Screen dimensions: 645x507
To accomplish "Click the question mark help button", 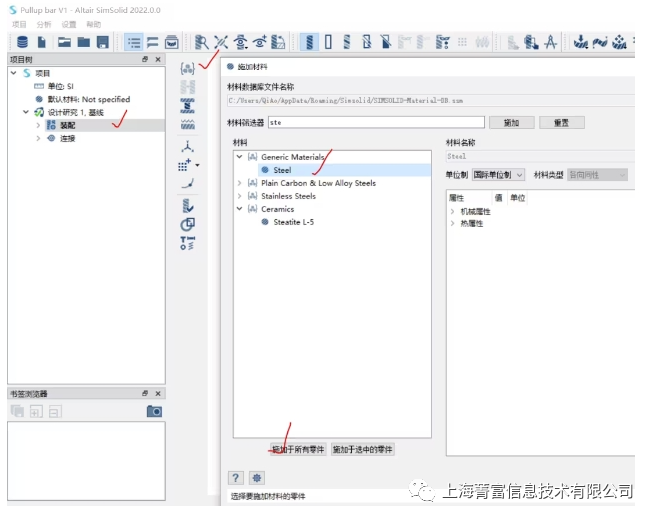I will [235, 477].
